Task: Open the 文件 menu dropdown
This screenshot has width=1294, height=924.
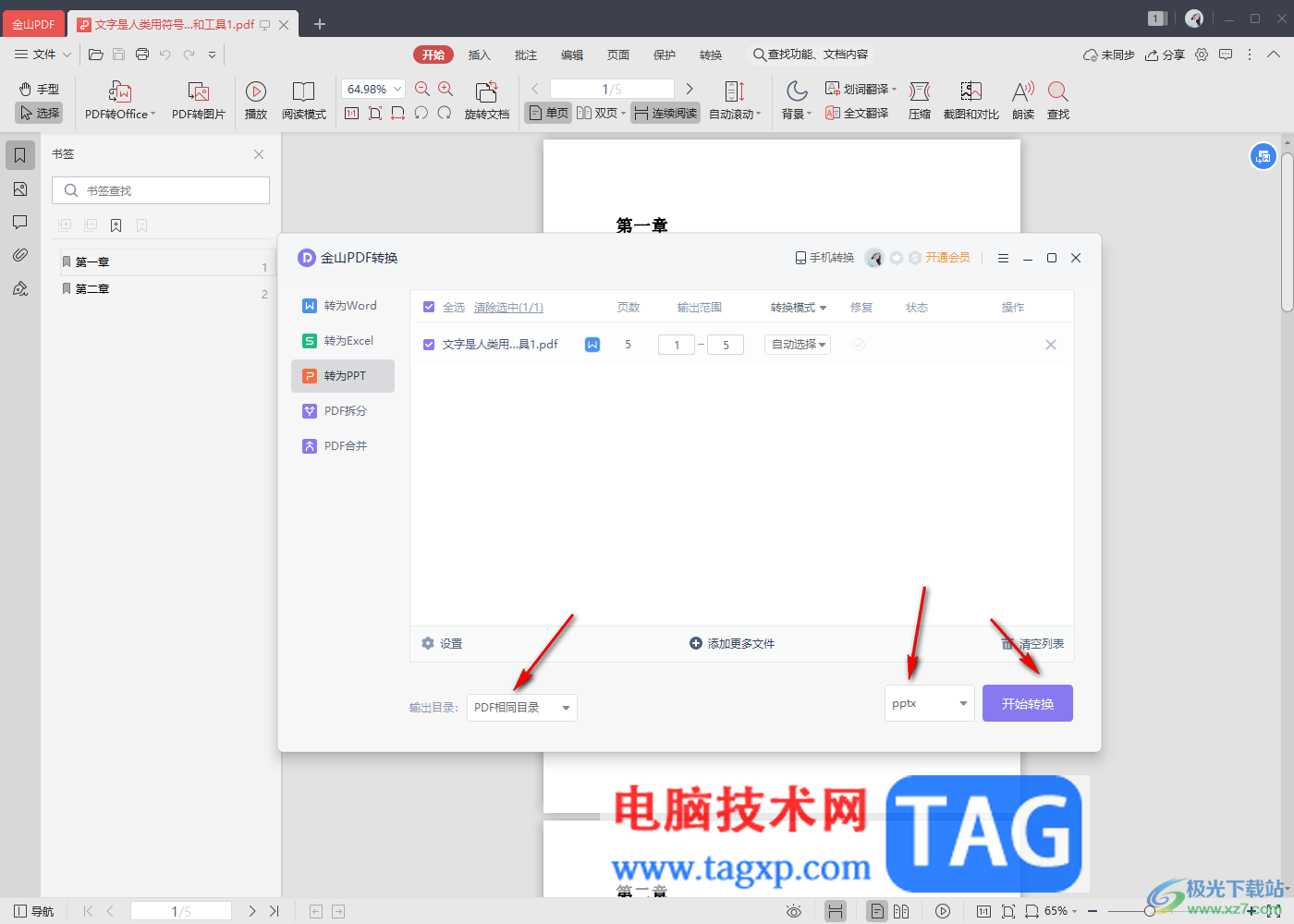Action: tap(43, 55)
